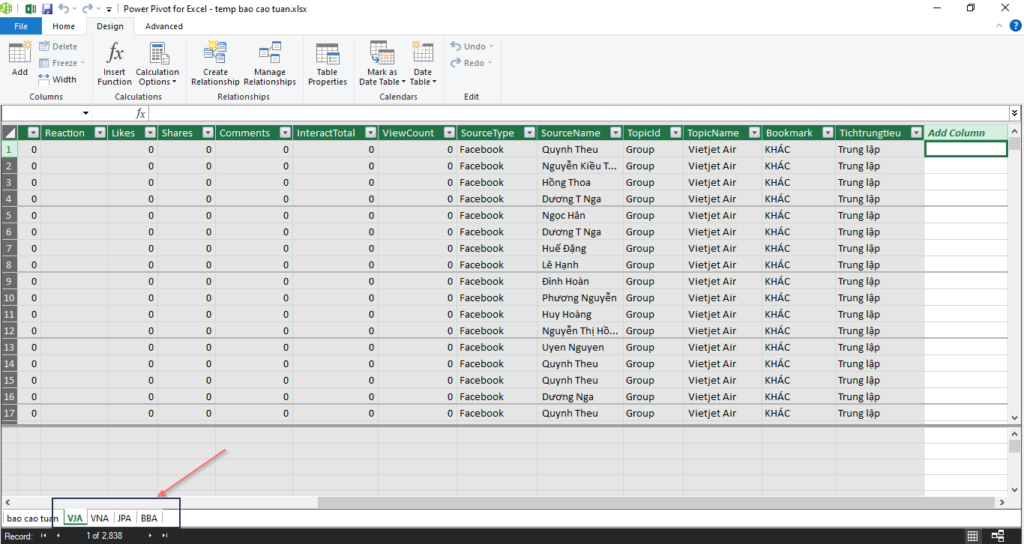
Task: Select row header 5
Action: (9, 215)
